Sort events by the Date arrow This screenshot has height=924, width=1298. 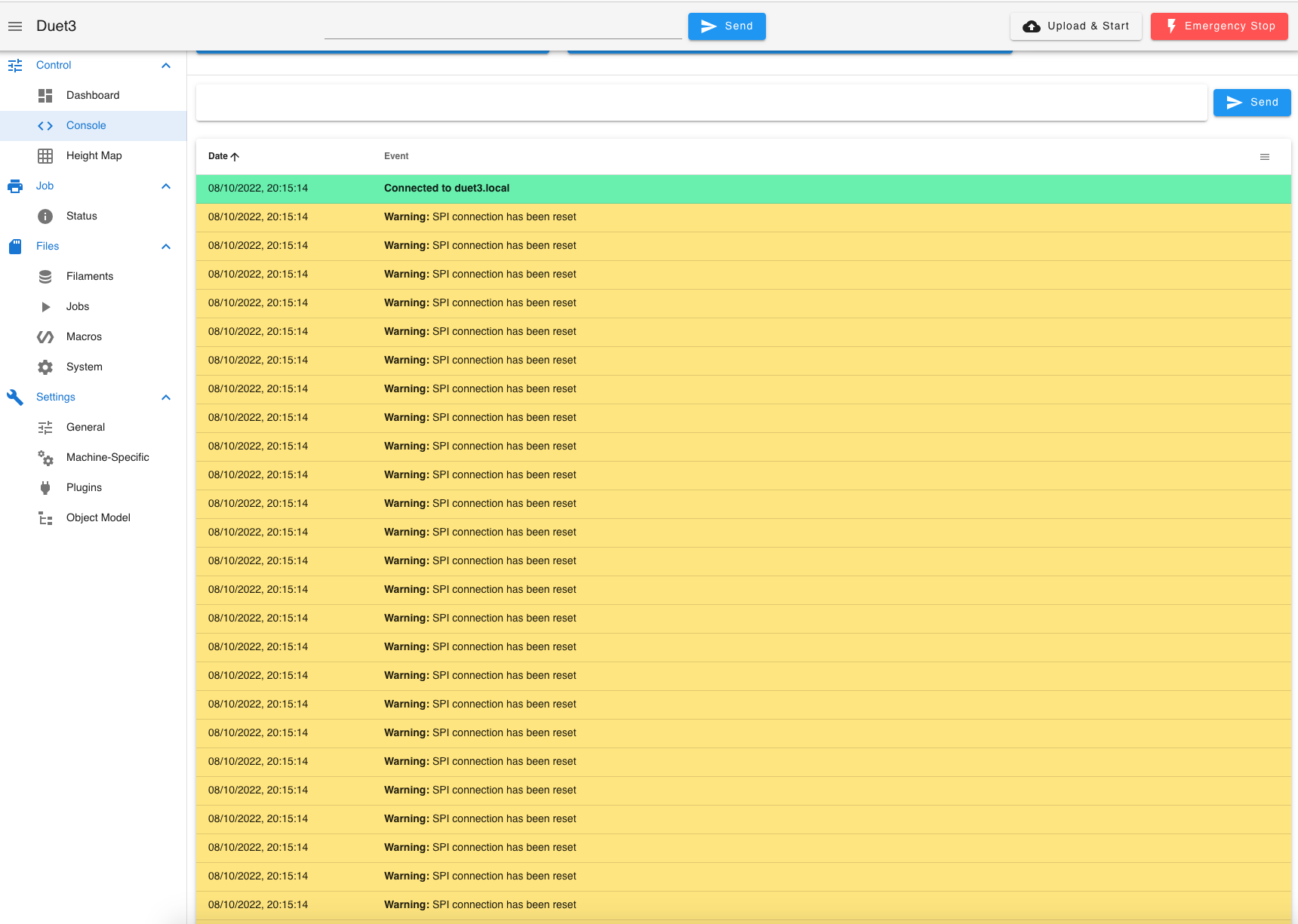(235, 157)
